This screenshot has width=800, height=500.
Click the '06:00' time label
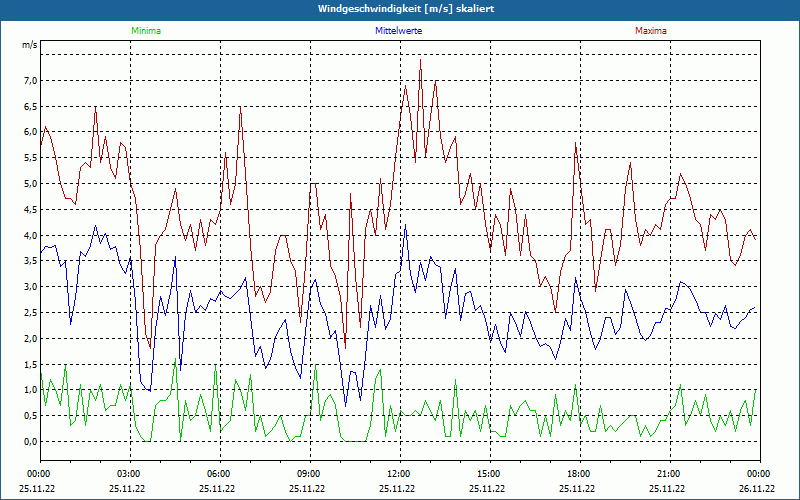pos(217,474)
